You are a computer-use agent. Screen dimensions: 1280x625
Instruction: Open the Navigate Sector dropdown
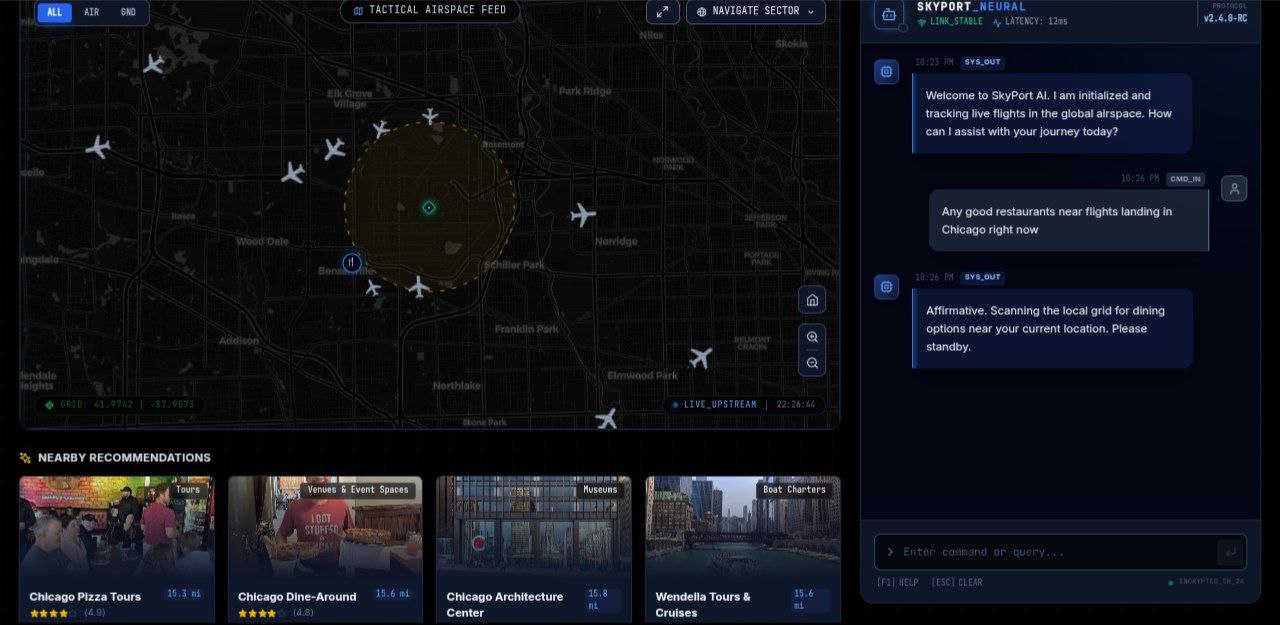pyautogui.click(x=755, y=11)
